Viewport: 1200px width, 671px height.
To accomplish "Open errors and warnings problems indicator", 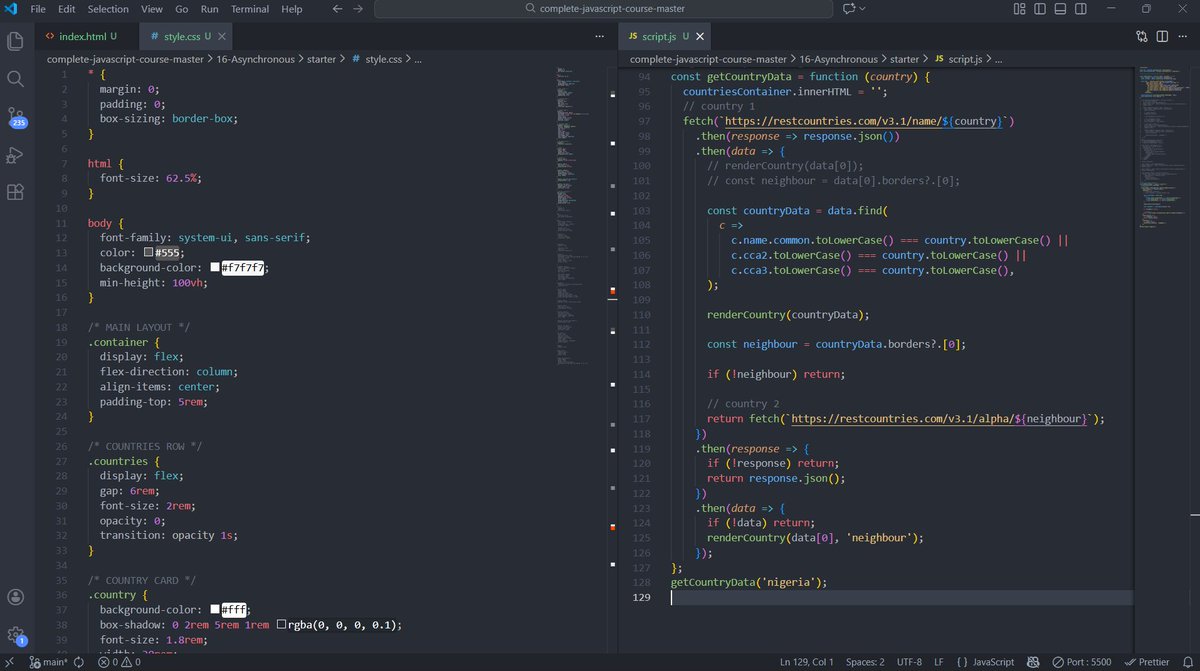I will pos(117,662).
